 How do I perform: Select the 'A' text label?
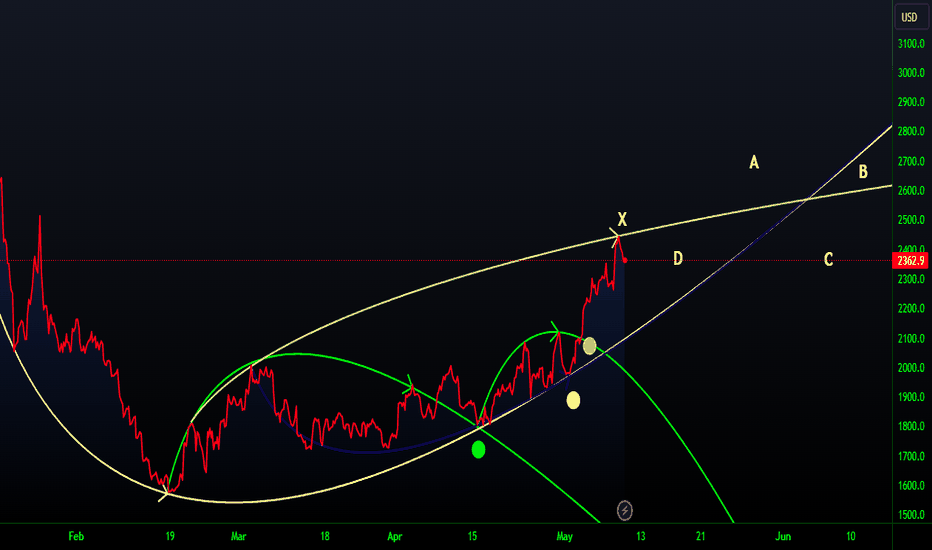tap(754, 162)
